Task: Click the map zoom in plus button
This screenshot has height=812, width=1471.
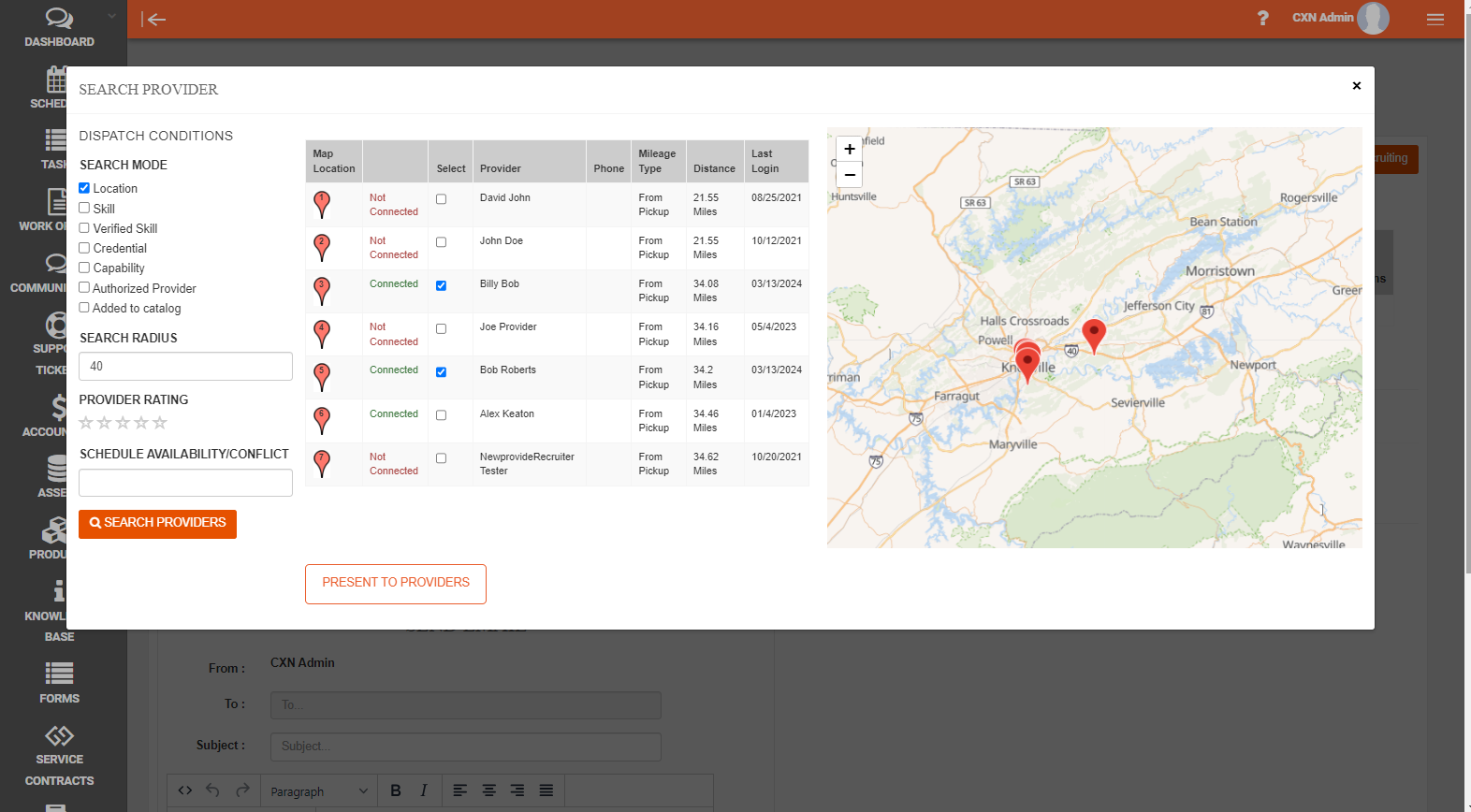Action: coord(849,149)
